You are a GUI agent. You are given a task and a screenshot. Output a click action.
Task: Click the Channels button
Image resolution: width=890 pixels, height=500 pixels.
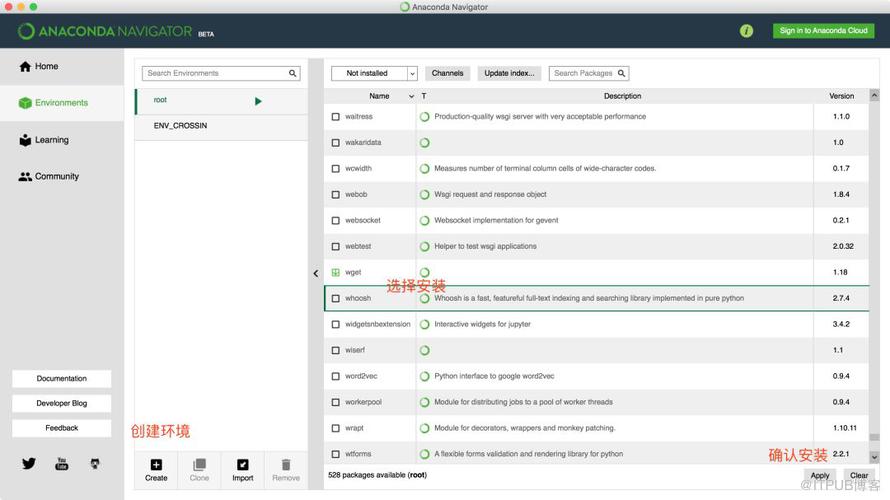coord(447,73)
